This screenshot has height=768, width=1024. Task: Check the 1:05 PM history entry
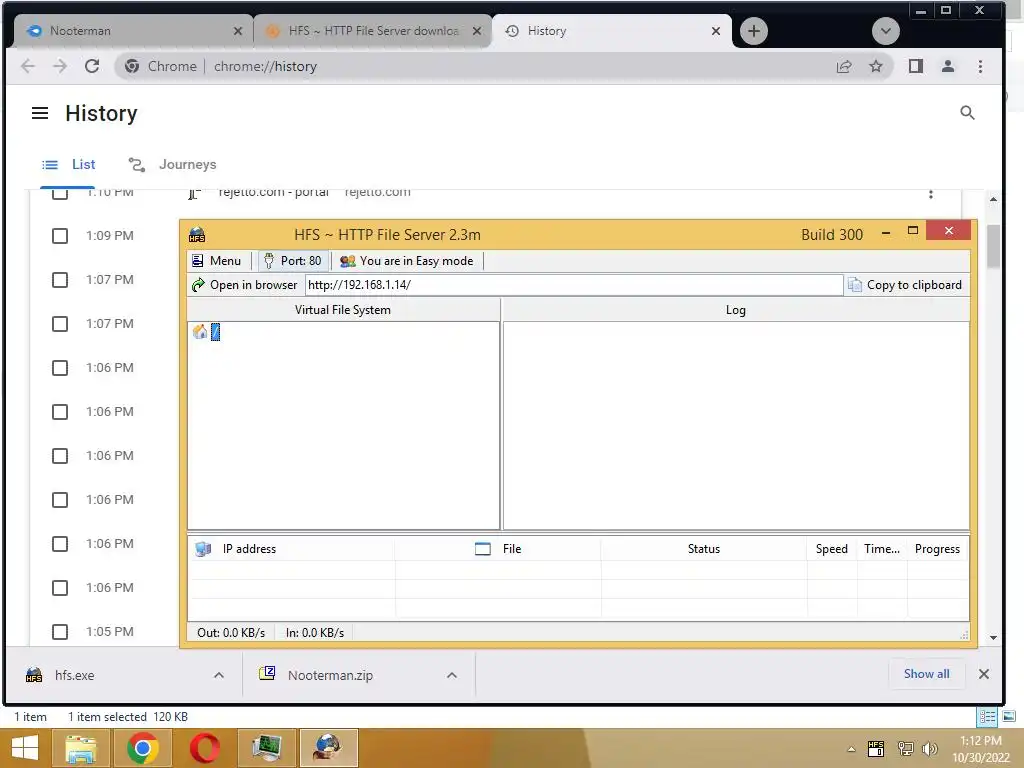pyautogui.click(x=59, y=632)
